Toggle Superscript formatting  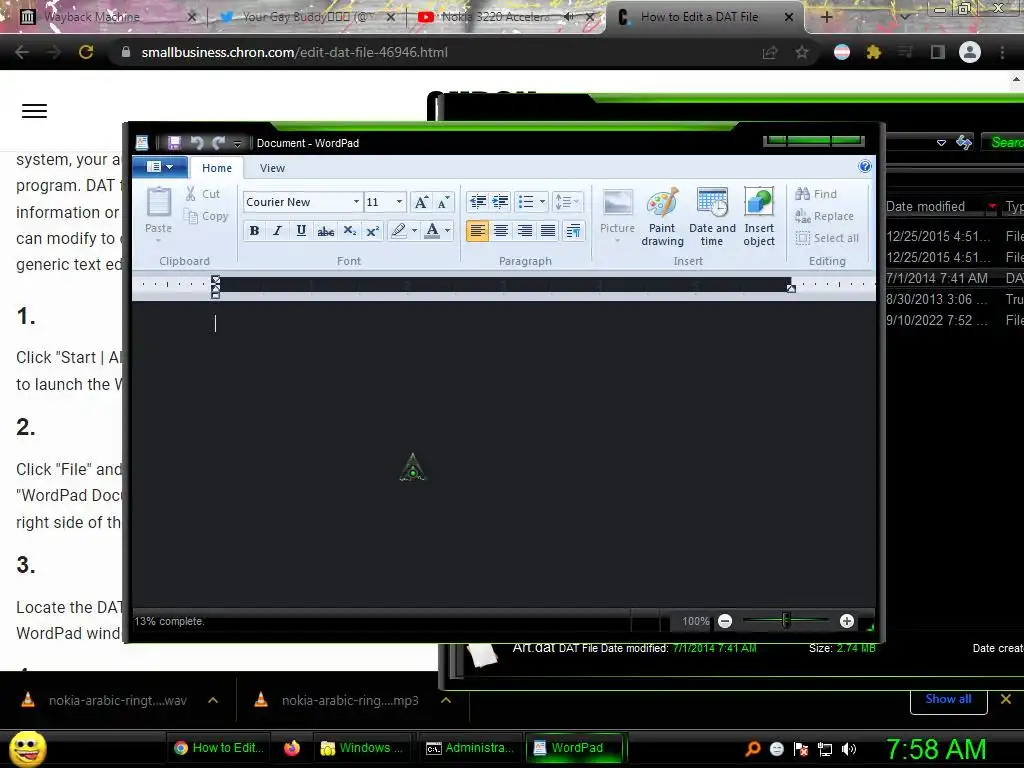373,231
